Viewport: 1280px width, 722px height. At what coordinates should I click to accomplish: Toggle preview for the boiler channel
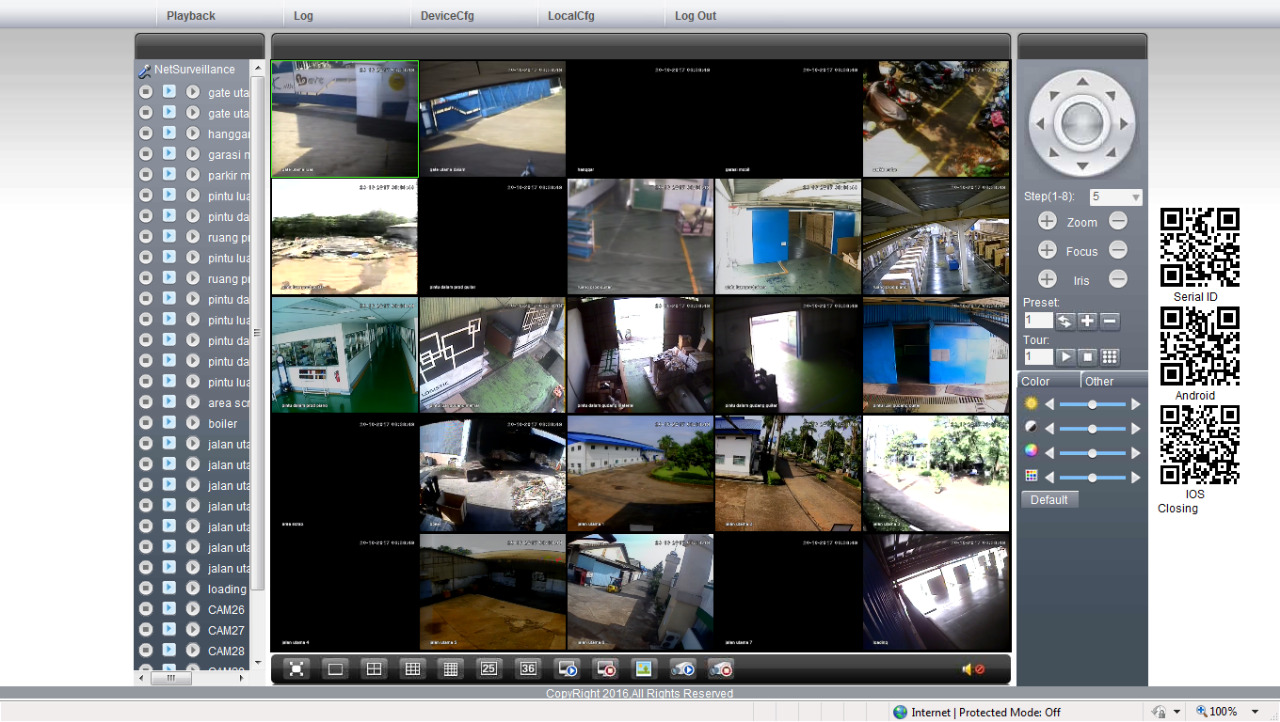point(168,423)
